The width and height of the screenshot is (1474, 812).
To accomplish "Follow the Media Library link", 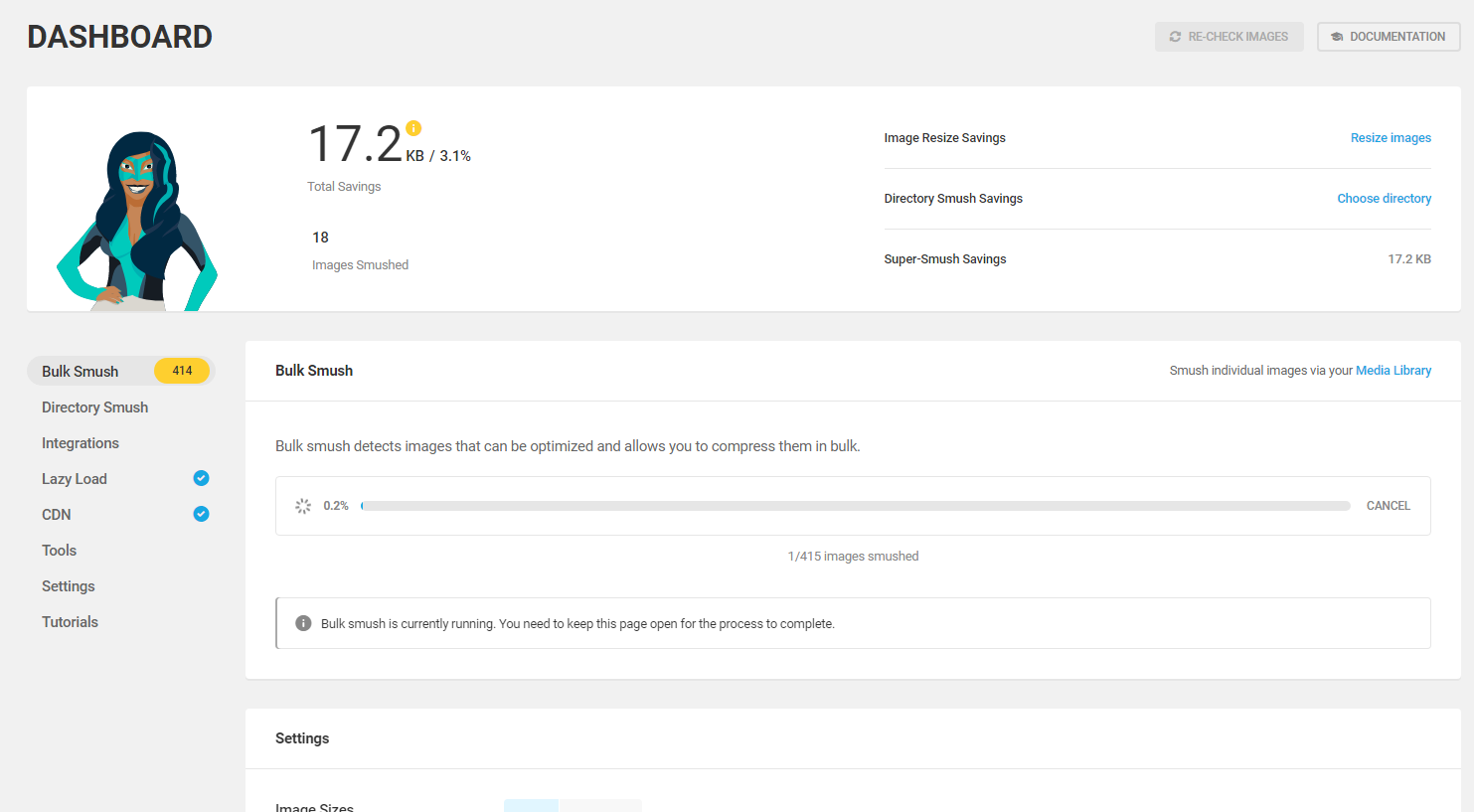I will [1392, 371].
